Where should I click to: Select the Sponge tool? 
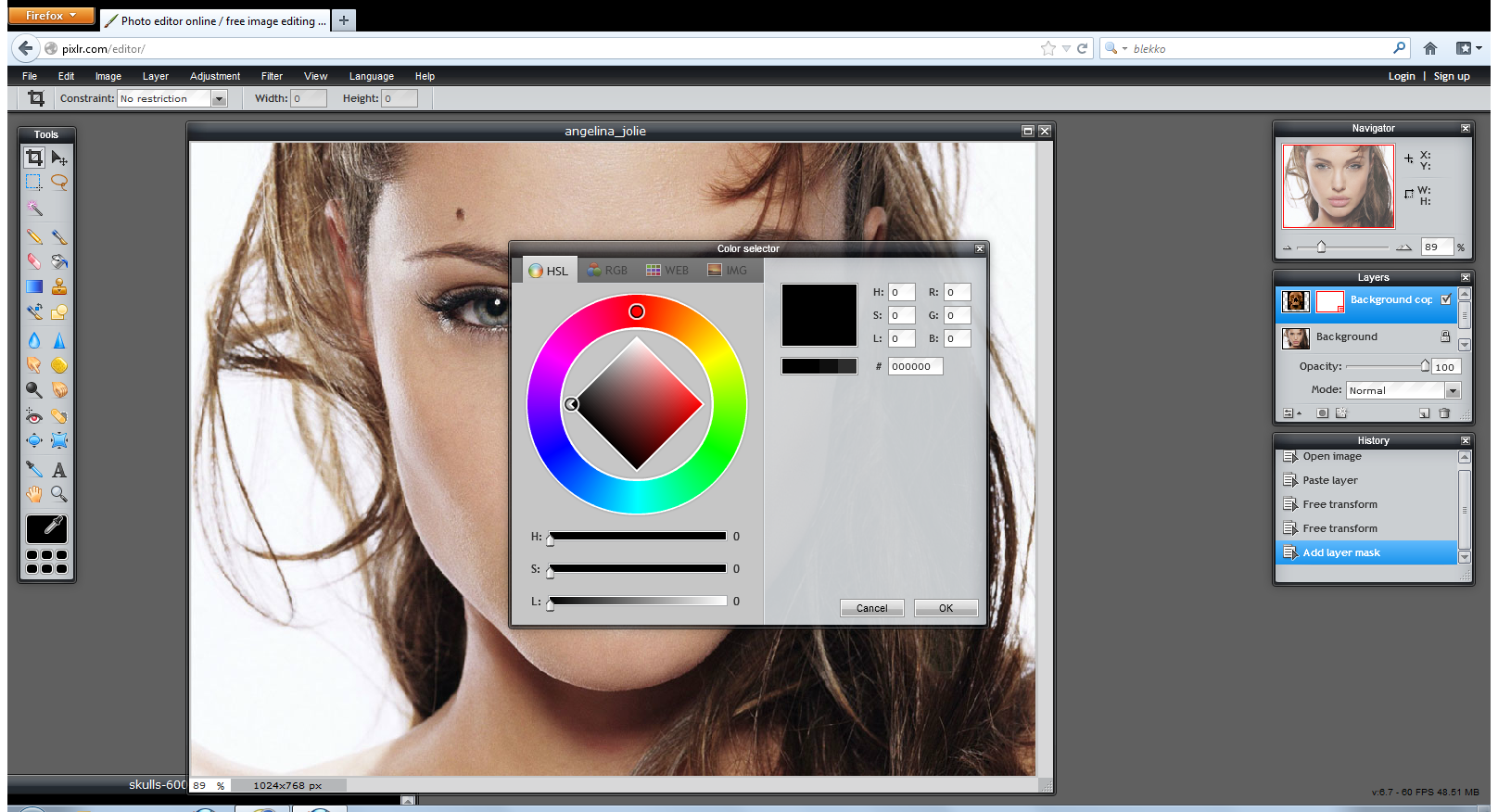coord(59,365)
